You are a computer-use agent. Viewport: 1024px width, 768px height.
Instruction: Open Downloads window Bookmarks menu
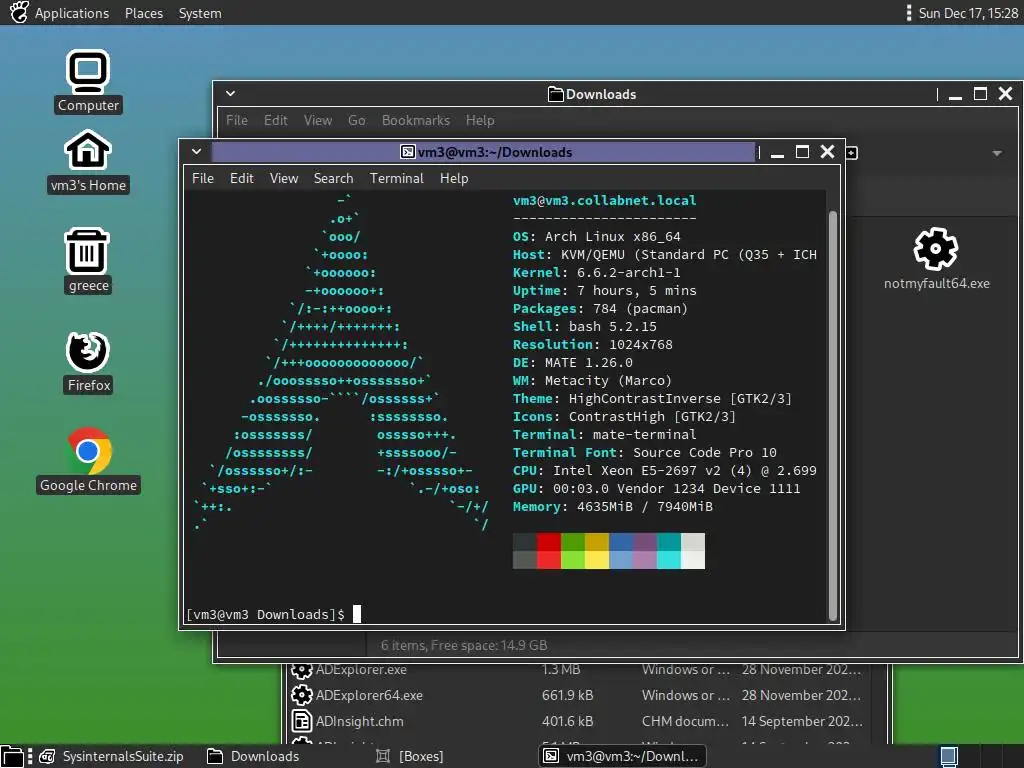415,120
